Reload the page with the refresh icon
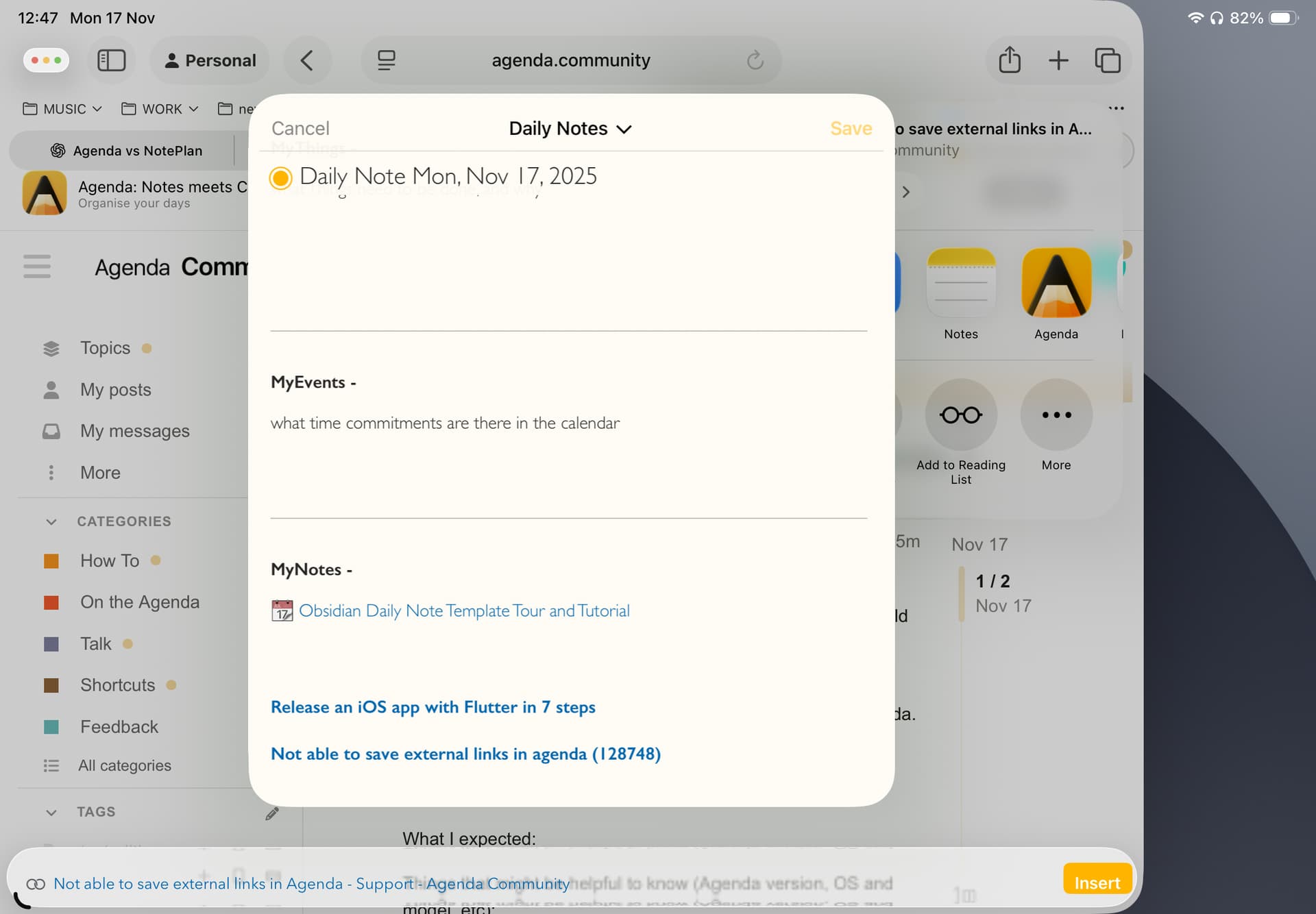 755,60
